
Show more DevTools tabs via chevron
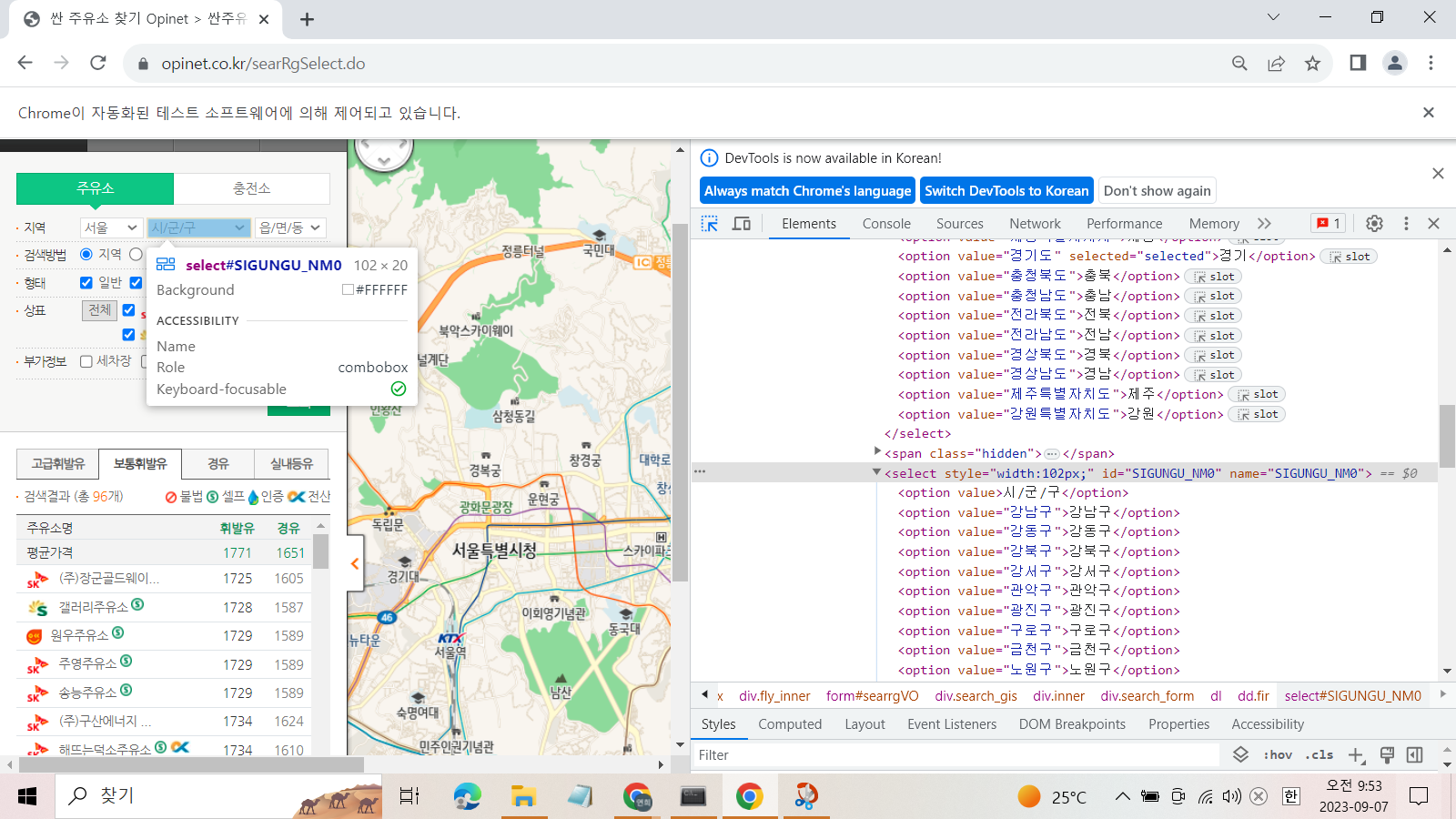point(1264,224)
